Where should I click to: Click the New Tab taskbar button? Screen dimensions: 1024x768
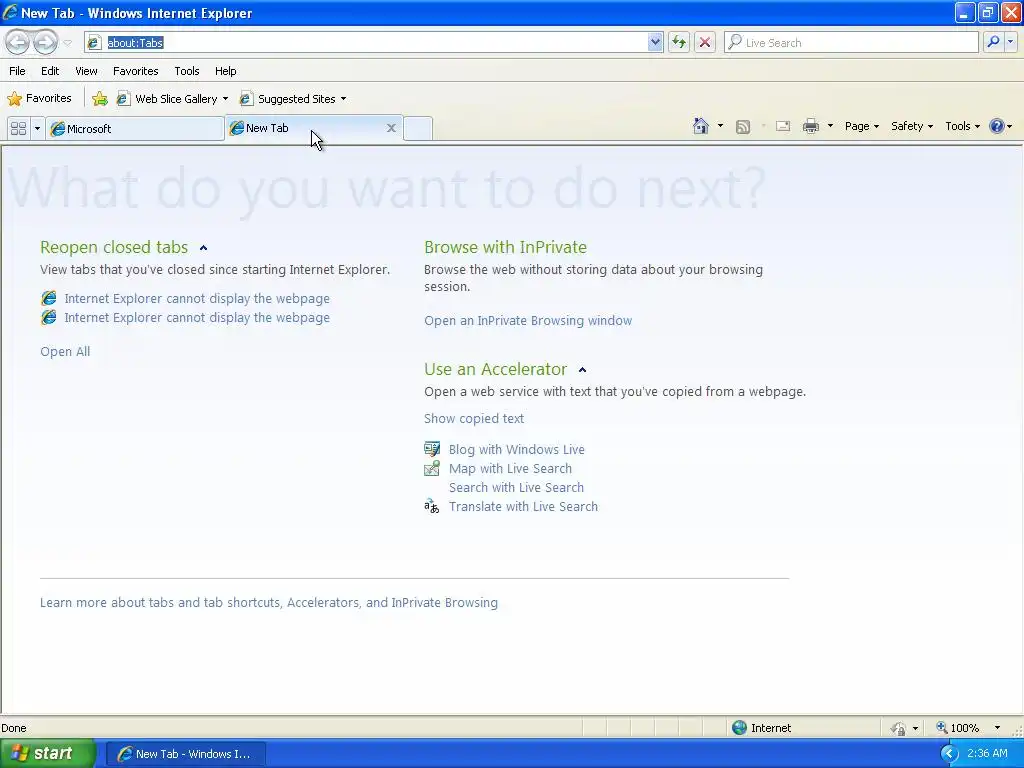click(185, 754)
